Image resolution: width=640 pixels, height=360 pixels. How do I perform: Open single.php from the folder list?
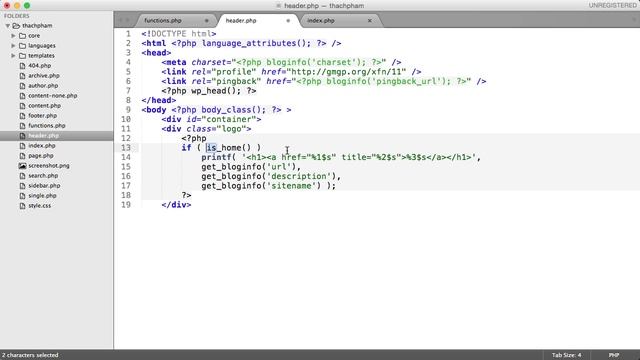[42, 196]
